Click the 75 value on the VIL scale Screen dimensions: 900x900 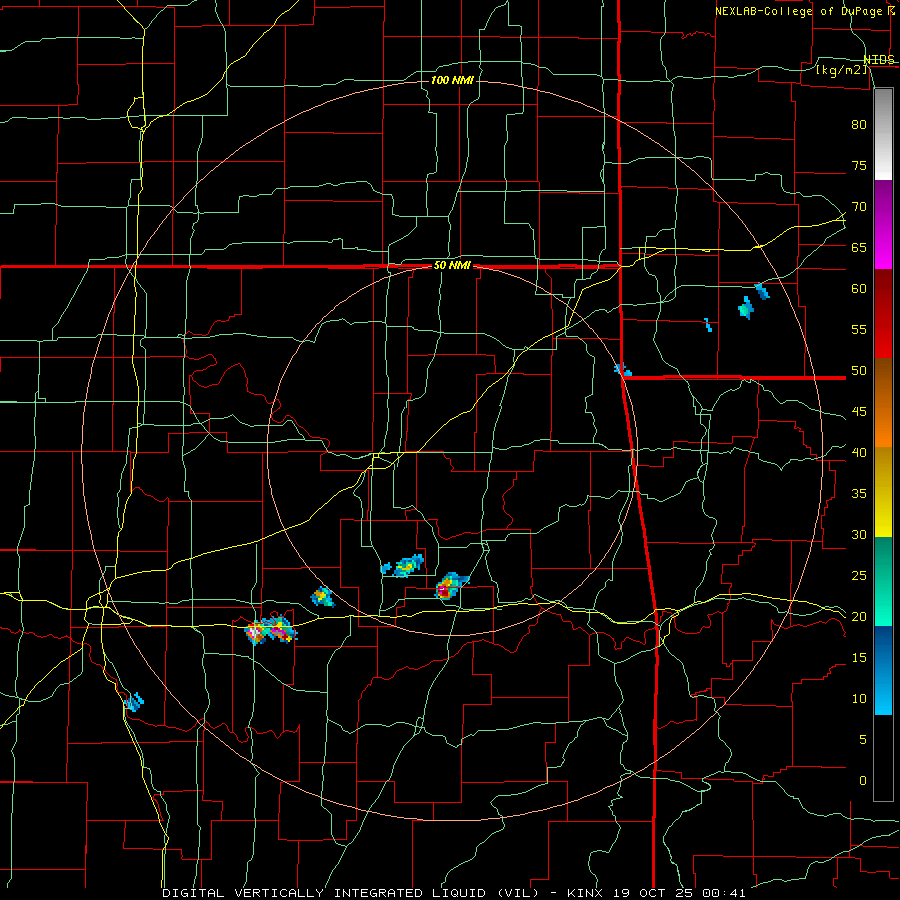[x=859, y=166]
